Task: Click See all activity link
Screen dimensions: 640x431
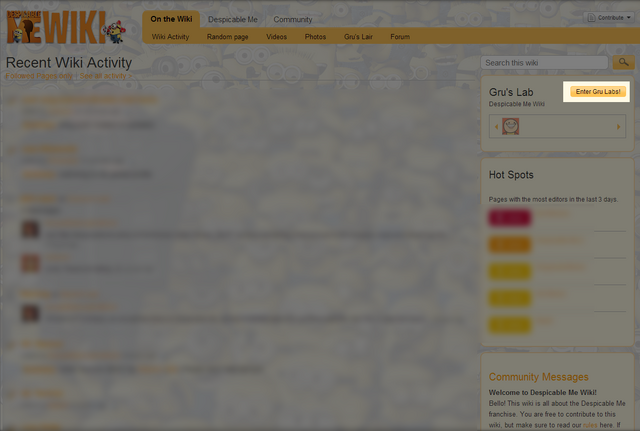Action: (x=105, y=76)
